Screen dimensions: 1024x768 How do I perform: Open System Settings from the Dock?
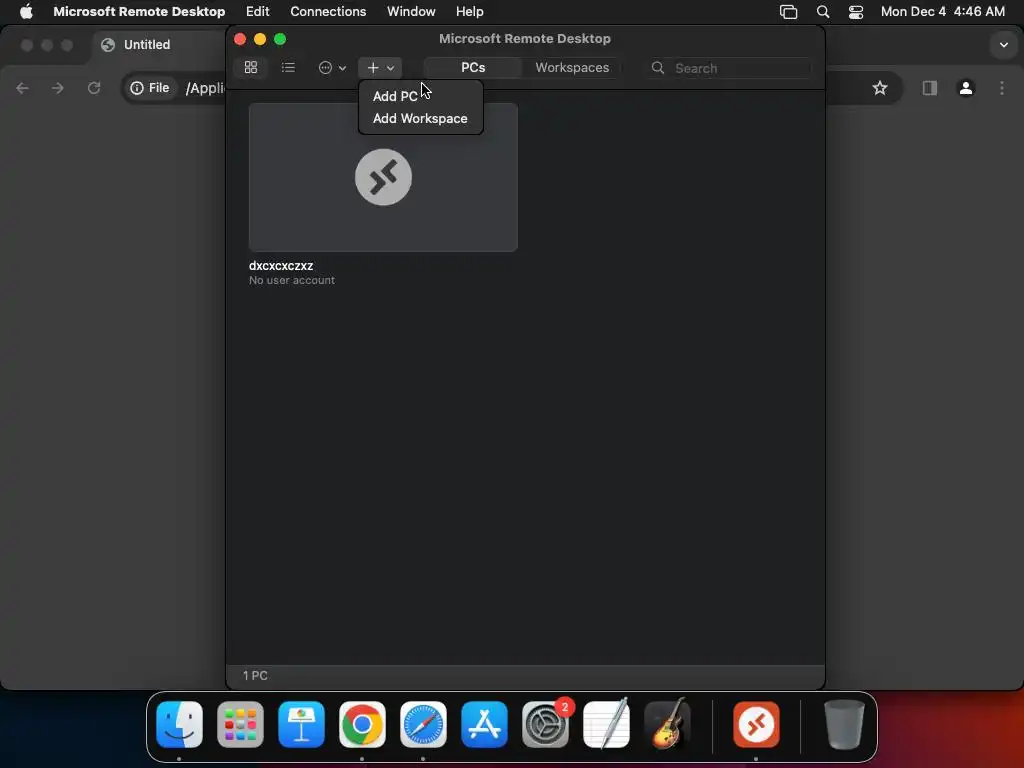pos(545,724)
